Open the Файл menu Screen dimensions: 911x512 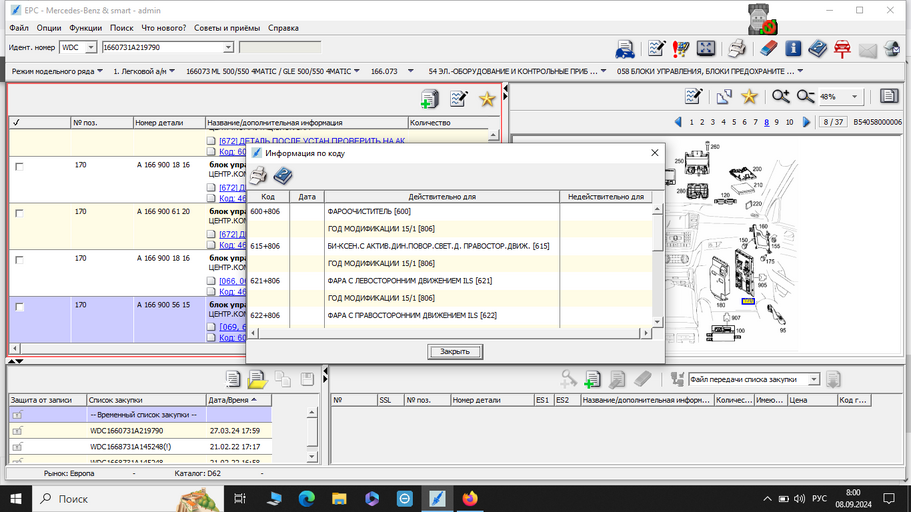[19, 28]
